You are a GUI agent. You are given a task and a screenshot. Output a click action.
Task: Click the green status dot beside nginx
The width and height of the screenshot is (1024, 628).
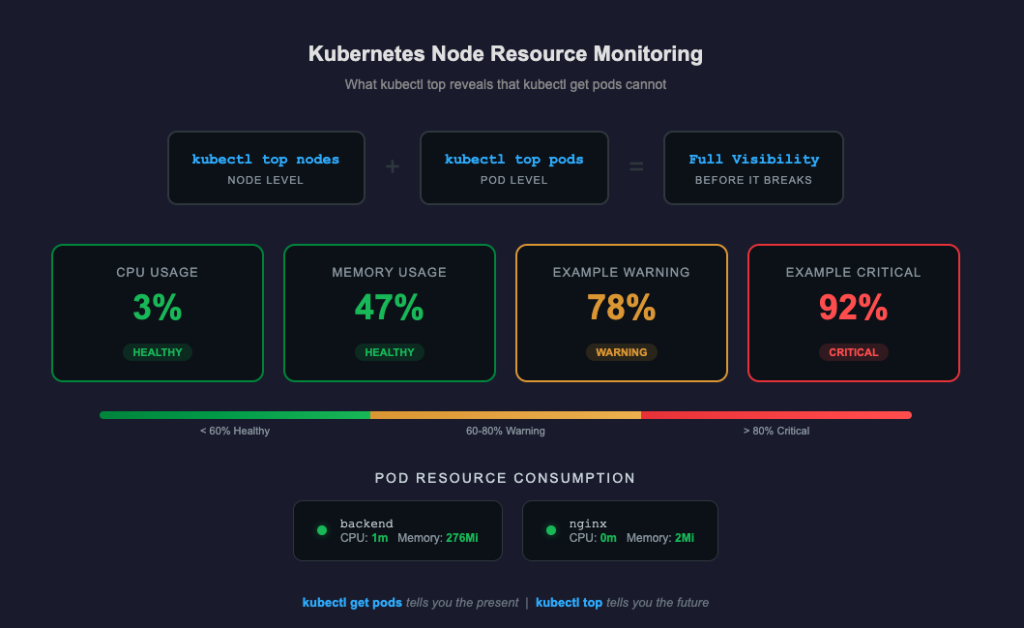(x=551, y=530)
